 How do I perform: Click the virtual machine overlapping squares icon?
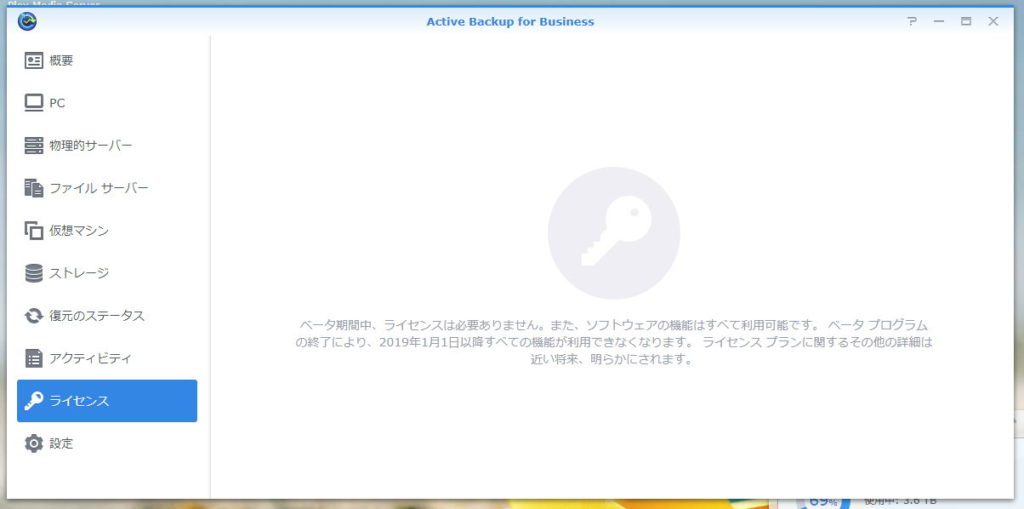point(34,231)
